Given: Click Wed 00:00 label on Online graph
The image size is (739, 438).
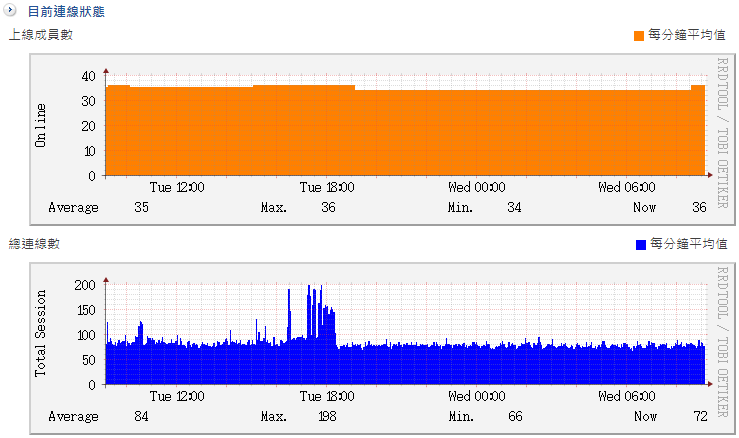Looking at the screenshot, I should coord(477,187).
